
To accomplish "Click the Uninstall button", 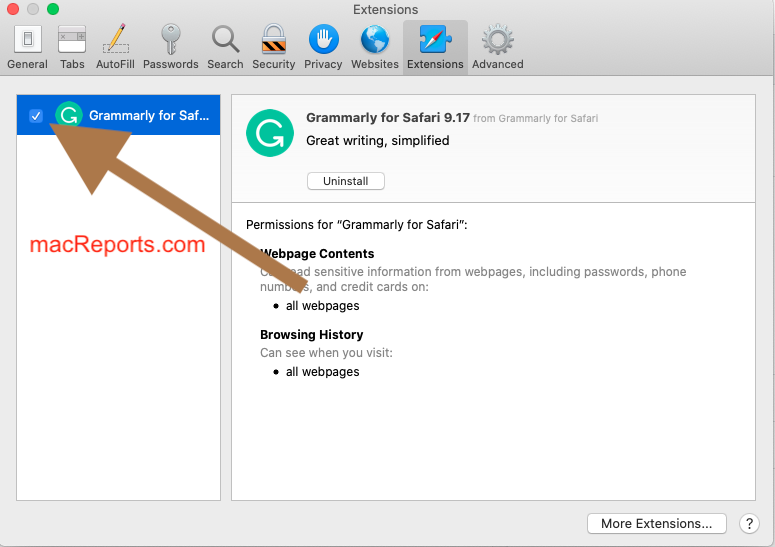I will coord(345,181).
